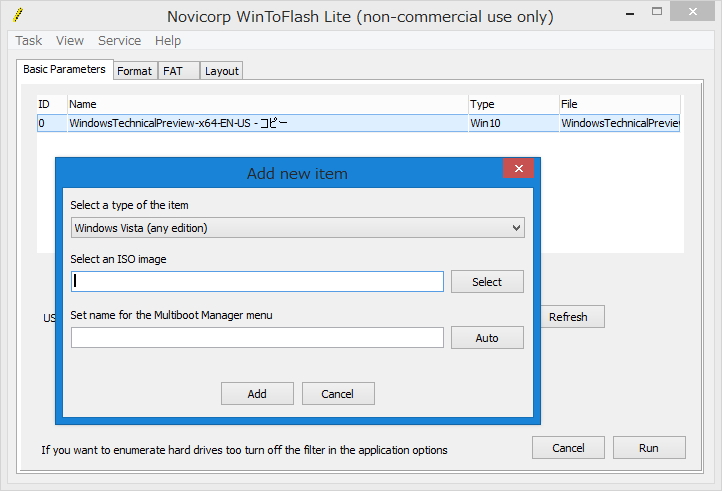Click the ID column header
The width and height of the screenshot is (722, 491).
pos(52,104)
